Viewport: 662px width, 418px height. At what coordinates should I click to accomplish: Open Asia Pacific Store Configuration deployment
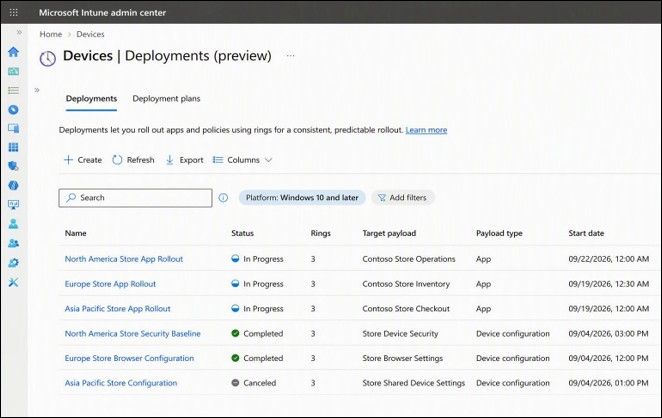tap(121, 383)
